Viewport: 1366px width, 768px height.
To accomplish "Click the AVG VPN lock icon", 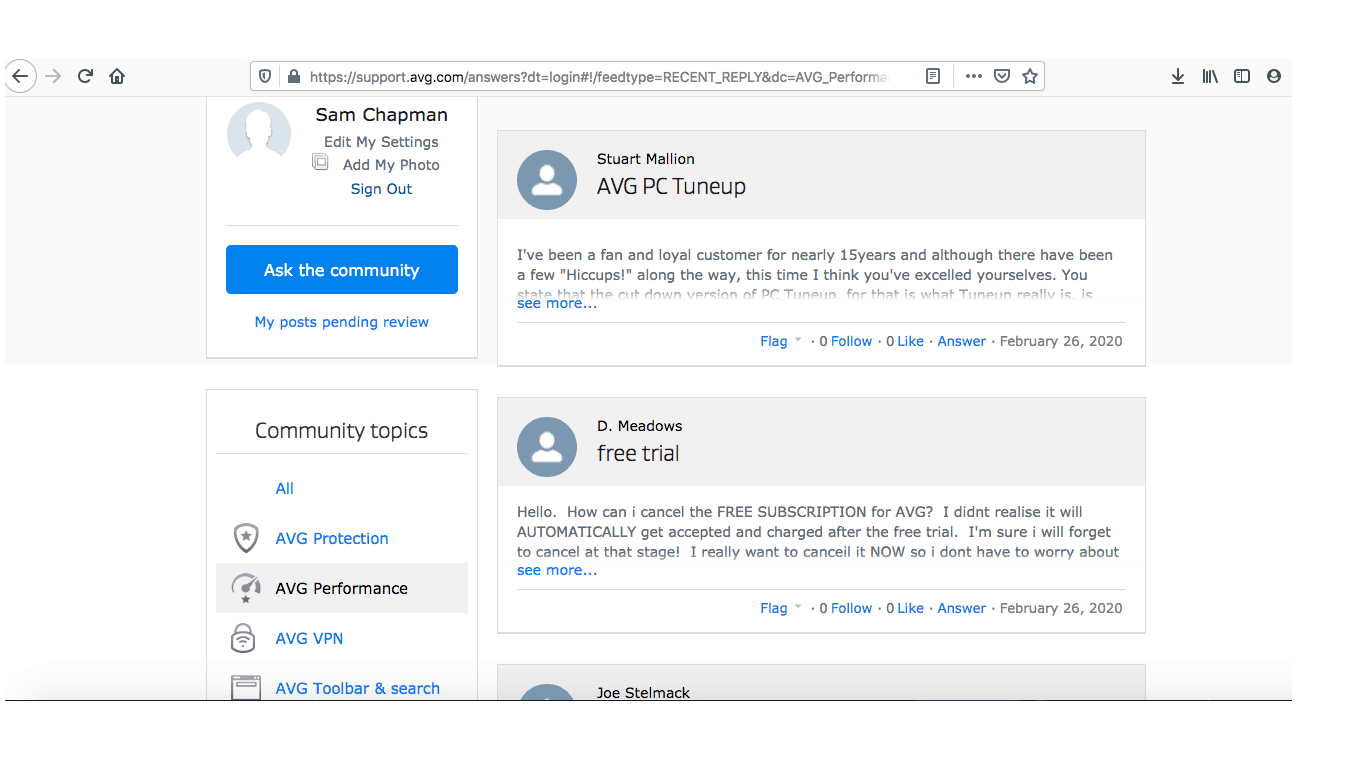I will point(243,638).
